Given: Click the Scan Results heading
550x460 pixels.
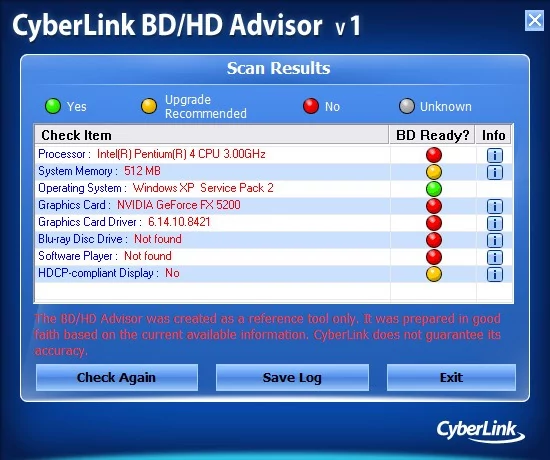Looking at the screenshot, I should point(279,68).
